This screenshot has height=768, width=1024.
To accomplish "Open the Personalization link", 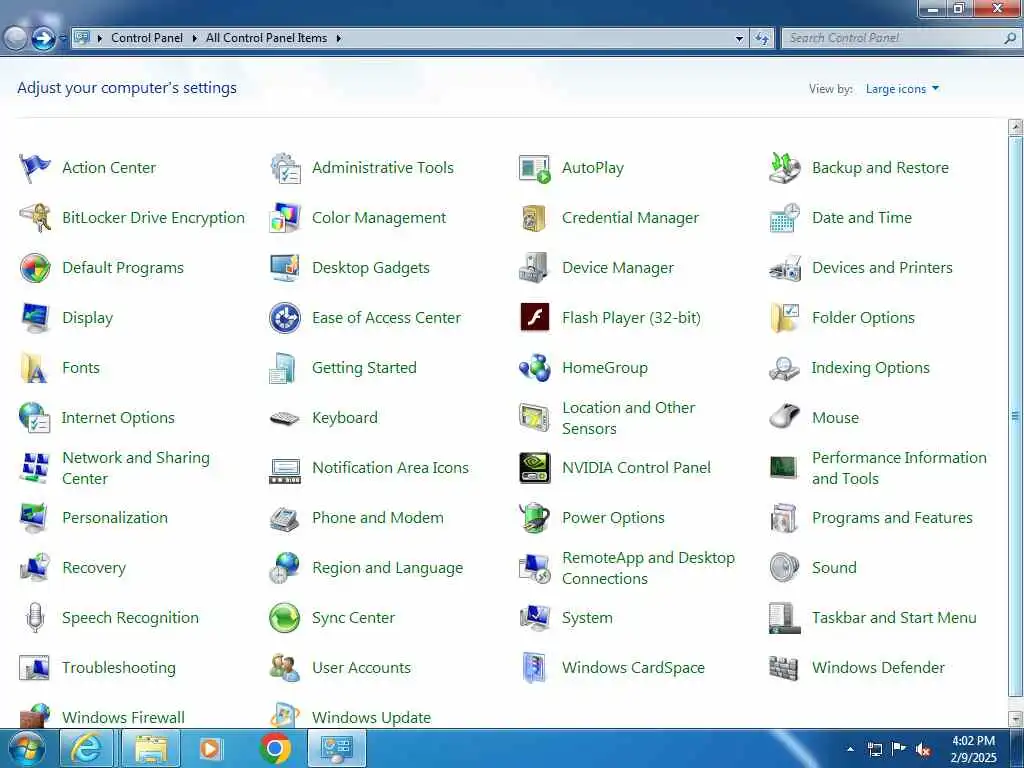I will [x=115, y=518].
